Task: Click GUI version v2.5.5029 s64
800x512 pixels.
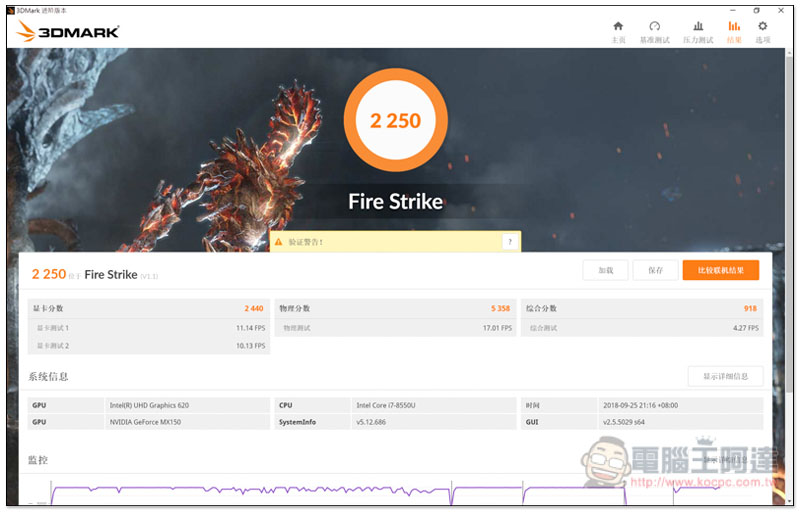Action: tap(623, 422)
